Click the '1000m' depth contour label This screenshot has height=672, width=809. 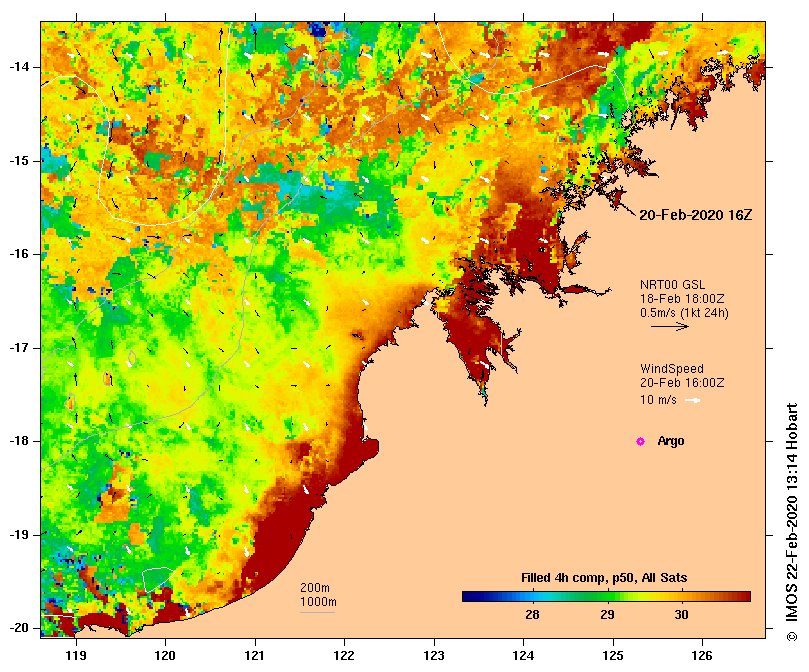318,602
